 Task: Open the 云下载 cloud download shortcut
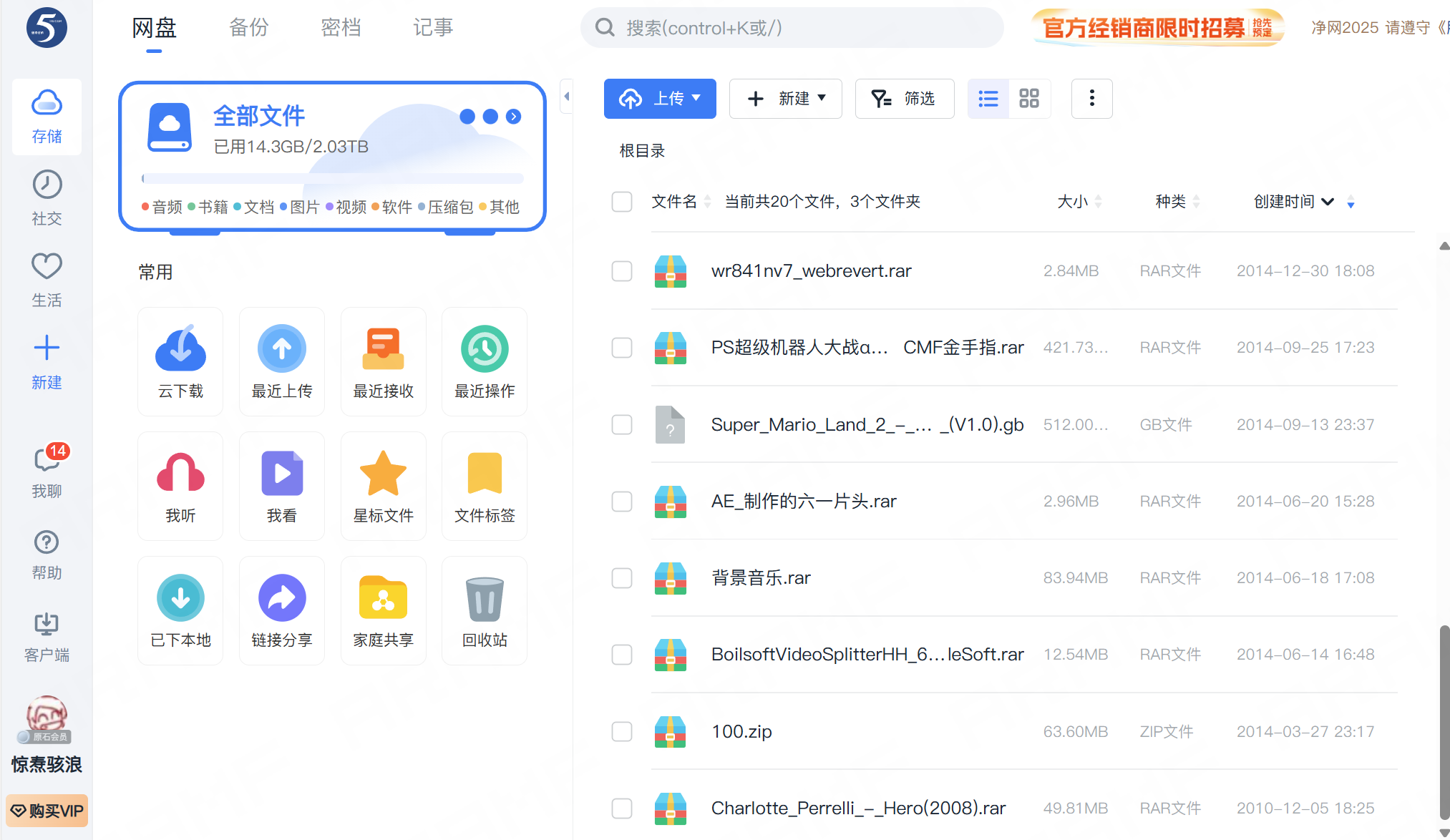point(180,361)
